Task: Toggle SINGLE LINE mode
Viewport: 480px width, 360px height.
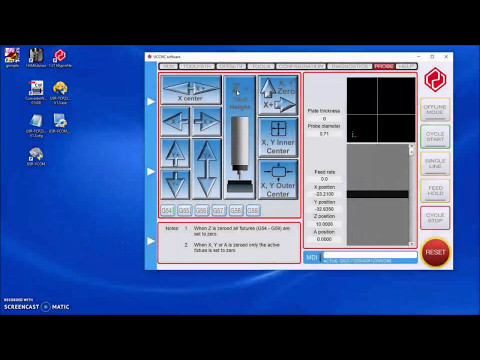Action: pyautogui.click(x=435, y=163)
